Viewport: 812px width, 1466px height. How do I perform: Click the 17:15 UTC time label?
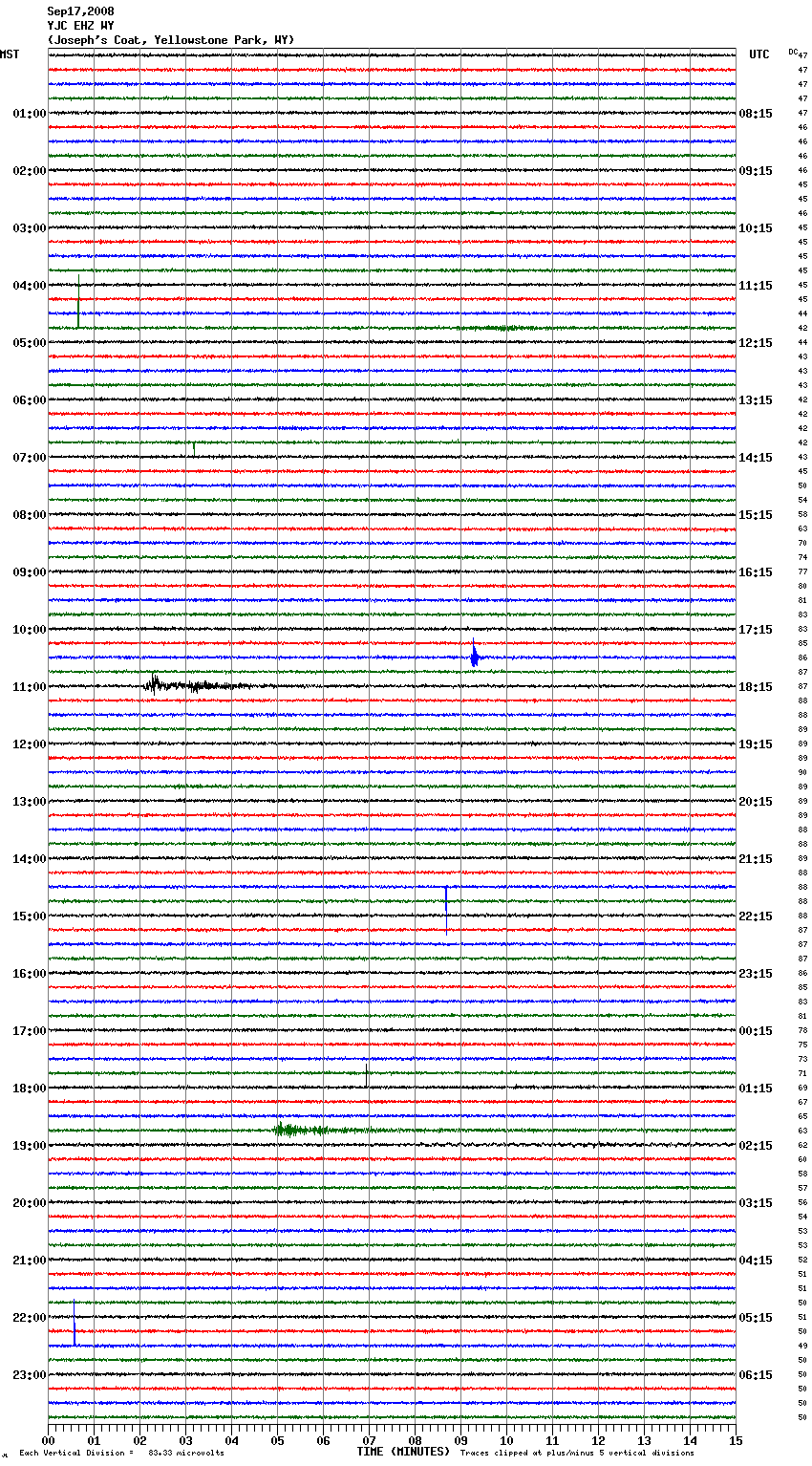tap(756, 630)
